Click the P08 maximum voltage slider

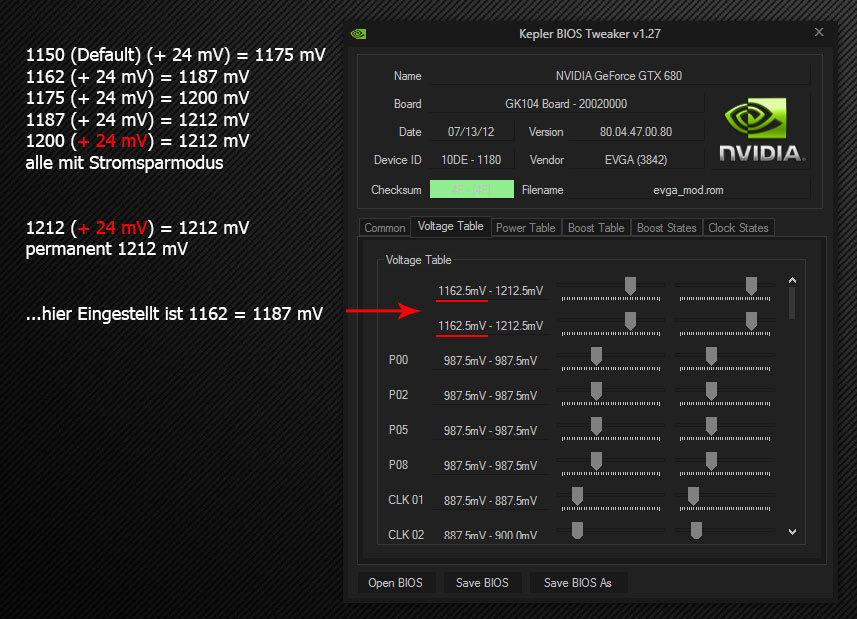(x=711, y=461)
